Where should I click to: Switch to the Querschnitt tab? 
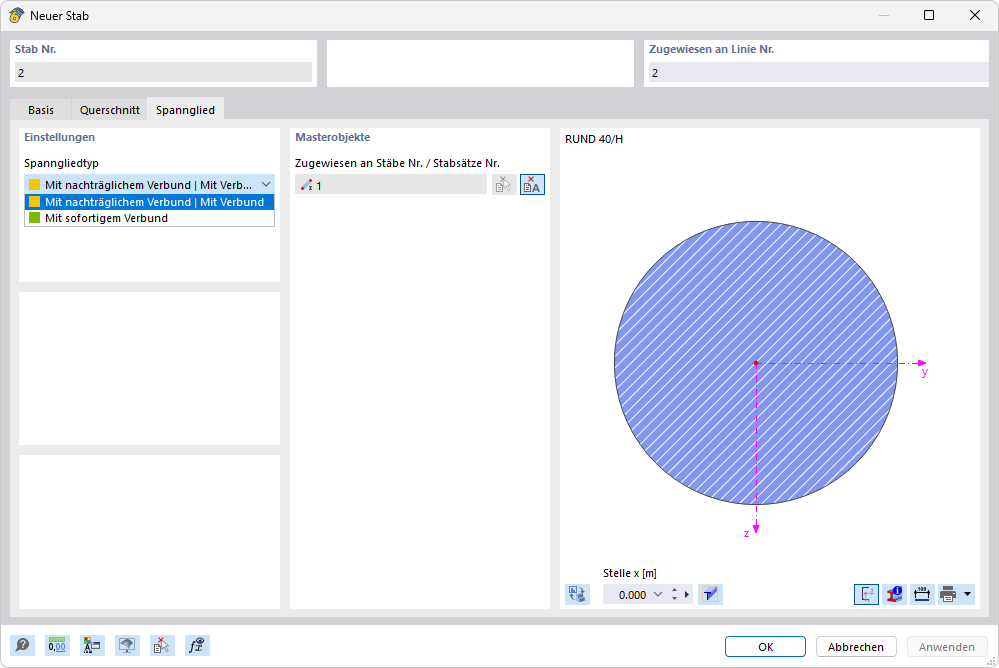(110, 110)
